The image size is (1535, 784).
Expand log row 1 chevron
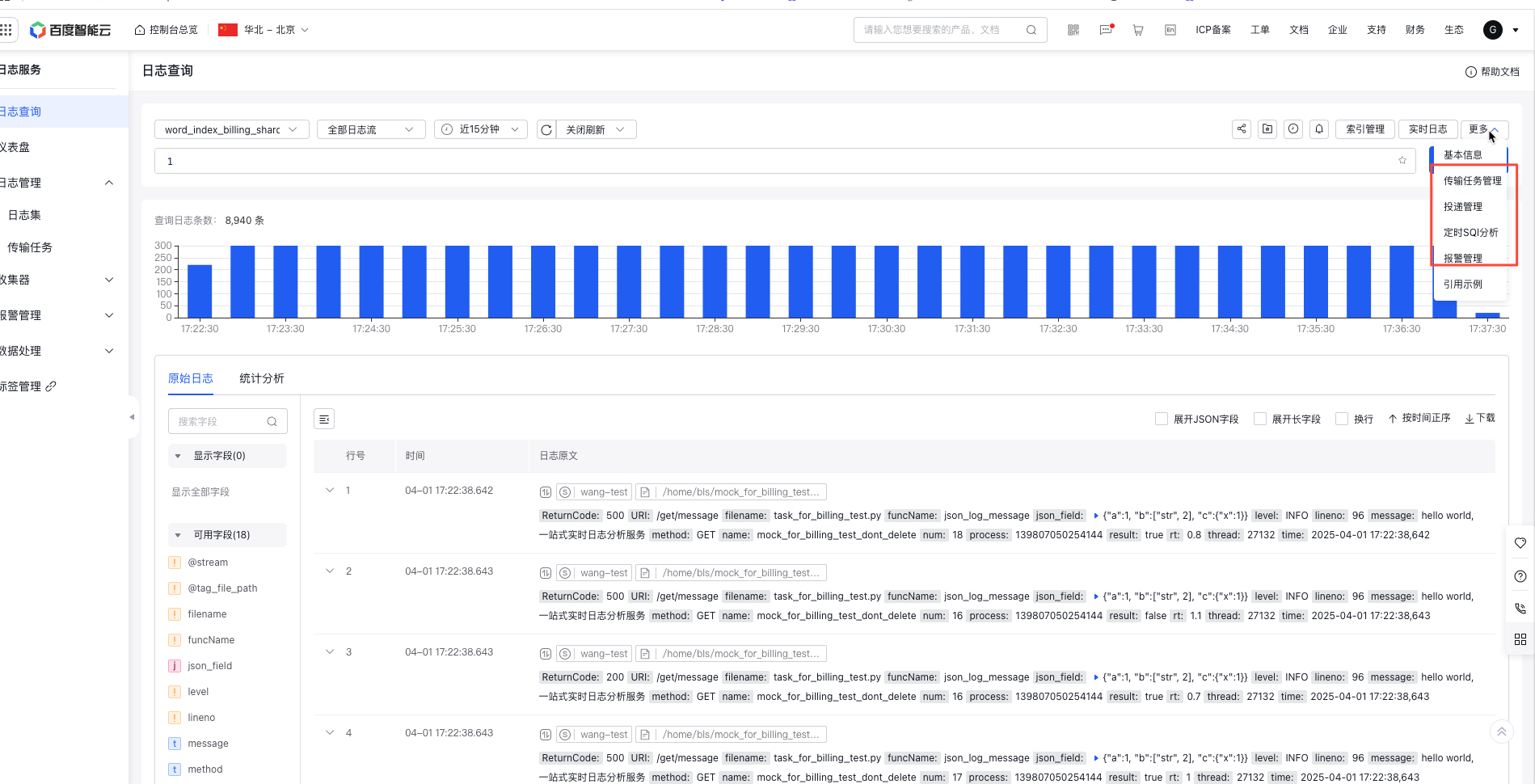point(330,490)
